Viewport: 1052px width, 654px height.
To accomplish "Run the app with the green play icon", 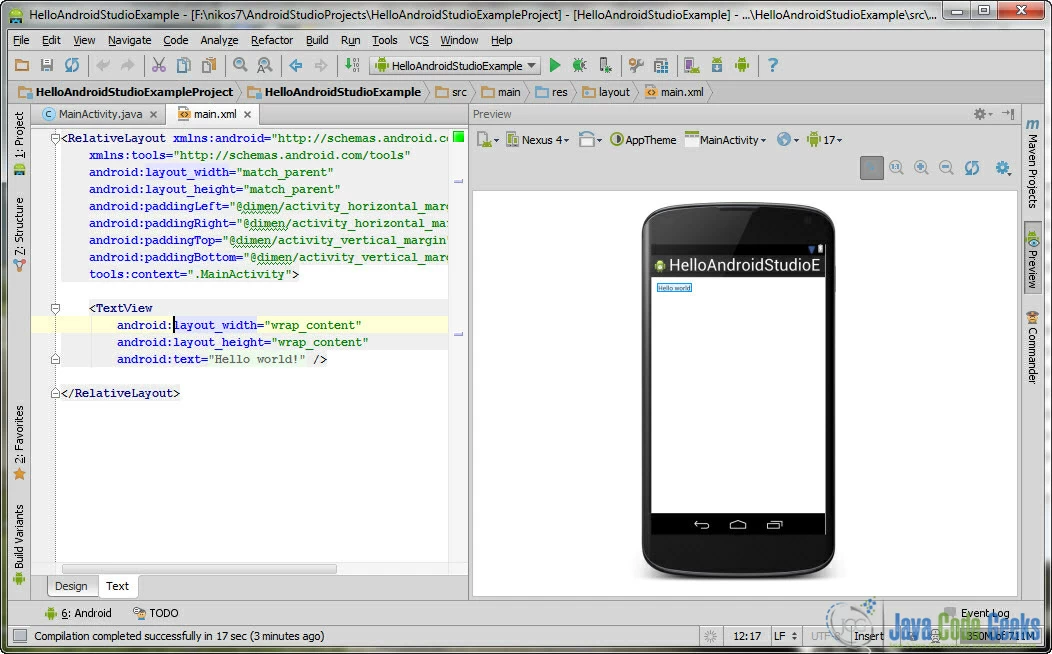I will [555, 65].
